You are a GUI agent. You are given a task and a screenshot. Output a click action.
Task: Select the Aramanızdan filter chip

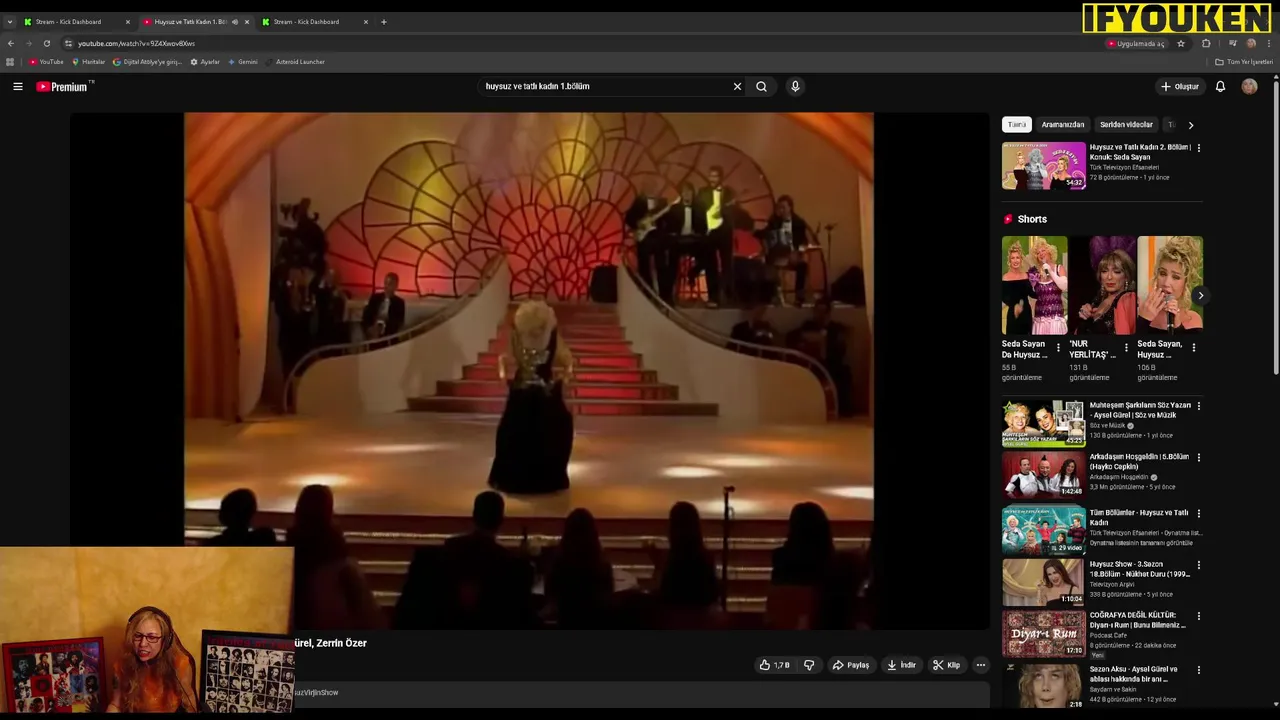[1063, 125]
